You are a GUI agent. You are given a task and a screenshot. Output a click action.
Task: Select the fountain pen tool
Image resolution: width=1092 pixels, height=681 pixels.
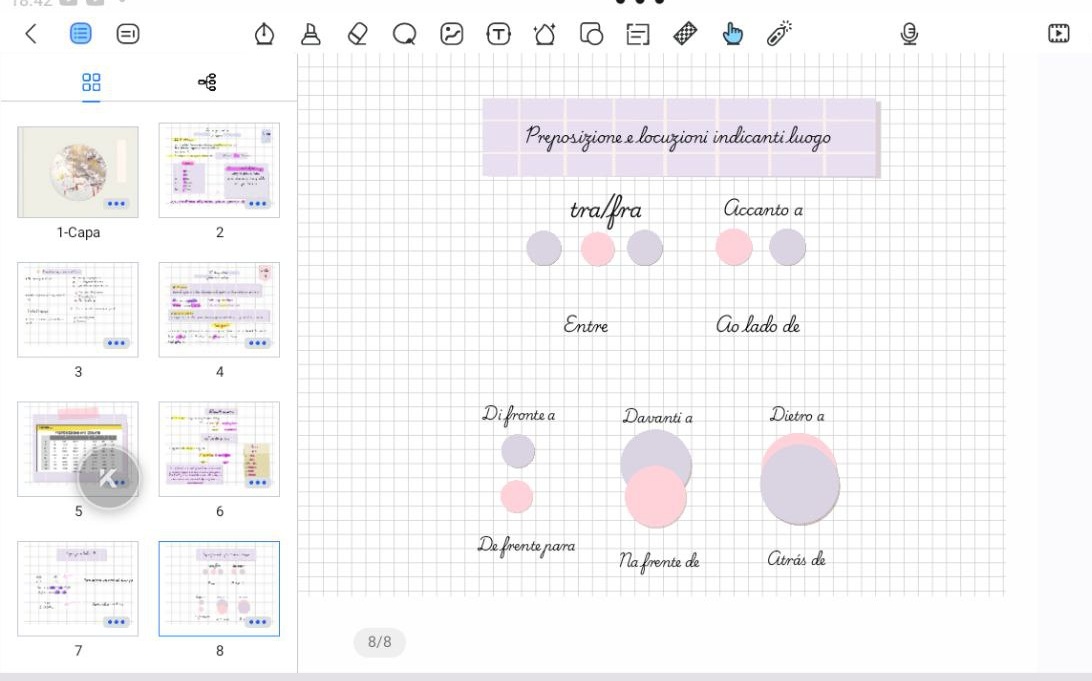coord(264,33)
